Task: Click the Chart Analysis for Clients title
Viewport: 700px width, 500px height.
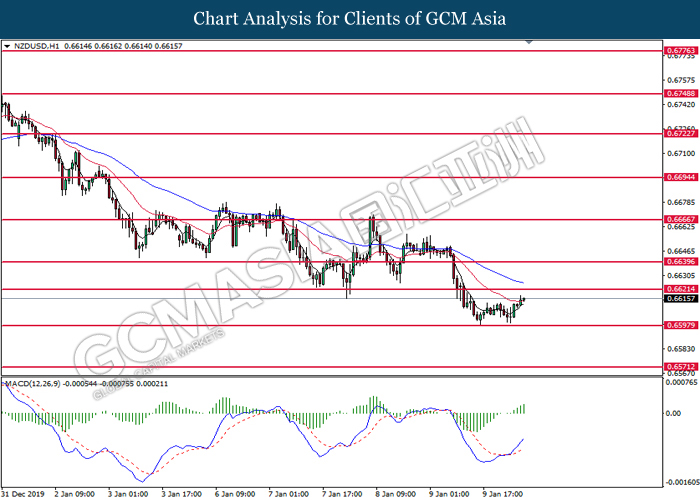Action: (350, 19)
